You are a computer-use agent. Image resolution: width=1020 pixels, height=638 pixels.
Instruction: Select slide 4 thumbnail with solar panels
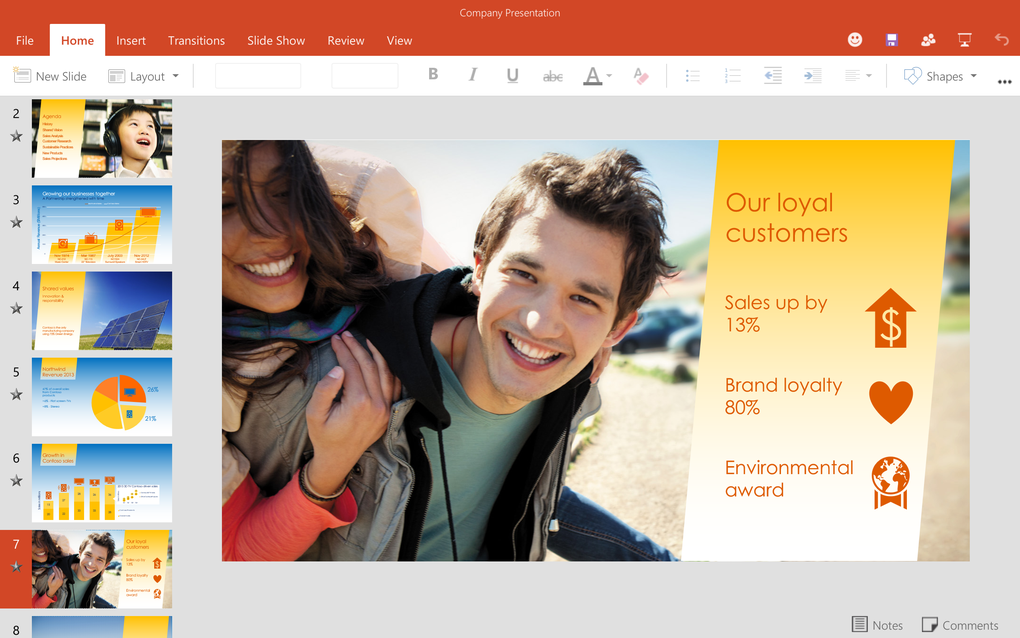pos(101,310)
